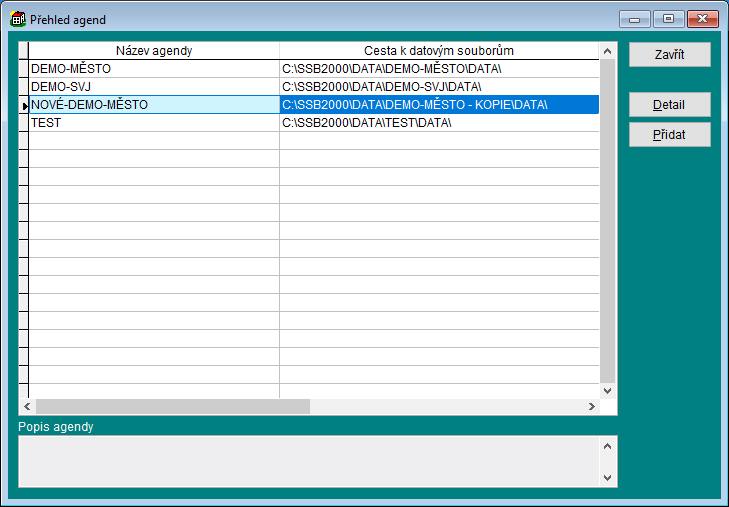
Task: Open Detail of selected agenda
Action: point(669,105)
